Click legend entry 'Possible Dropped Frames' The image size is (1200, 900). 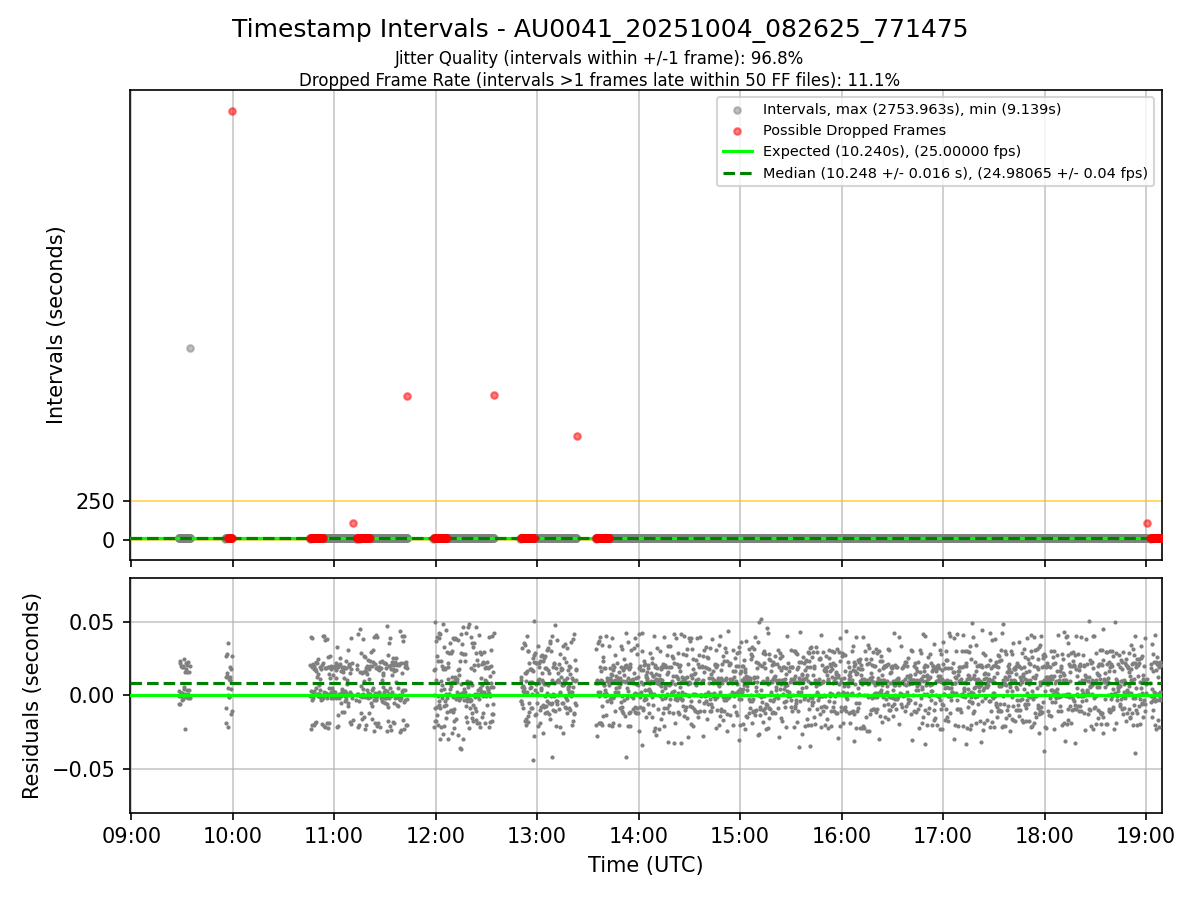pos(854,130)
